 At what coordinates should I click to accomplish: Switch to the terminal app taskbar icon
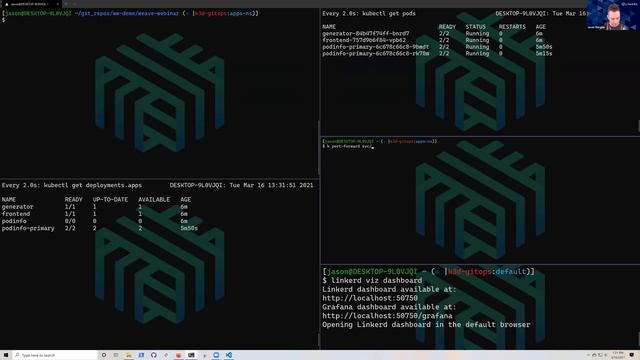191,355
